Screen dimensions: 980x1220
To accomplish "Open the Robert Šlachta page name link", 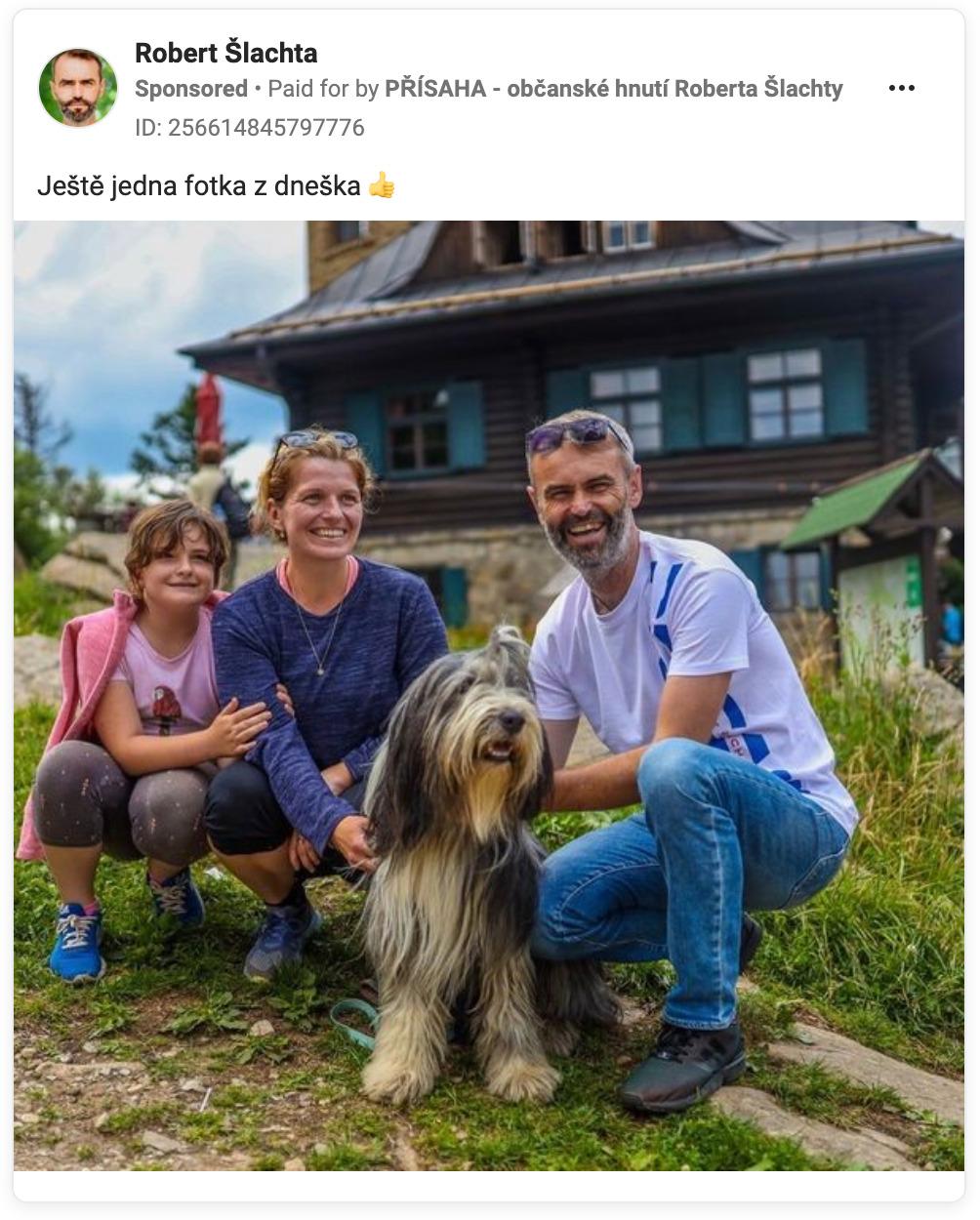I will point(225,53).
